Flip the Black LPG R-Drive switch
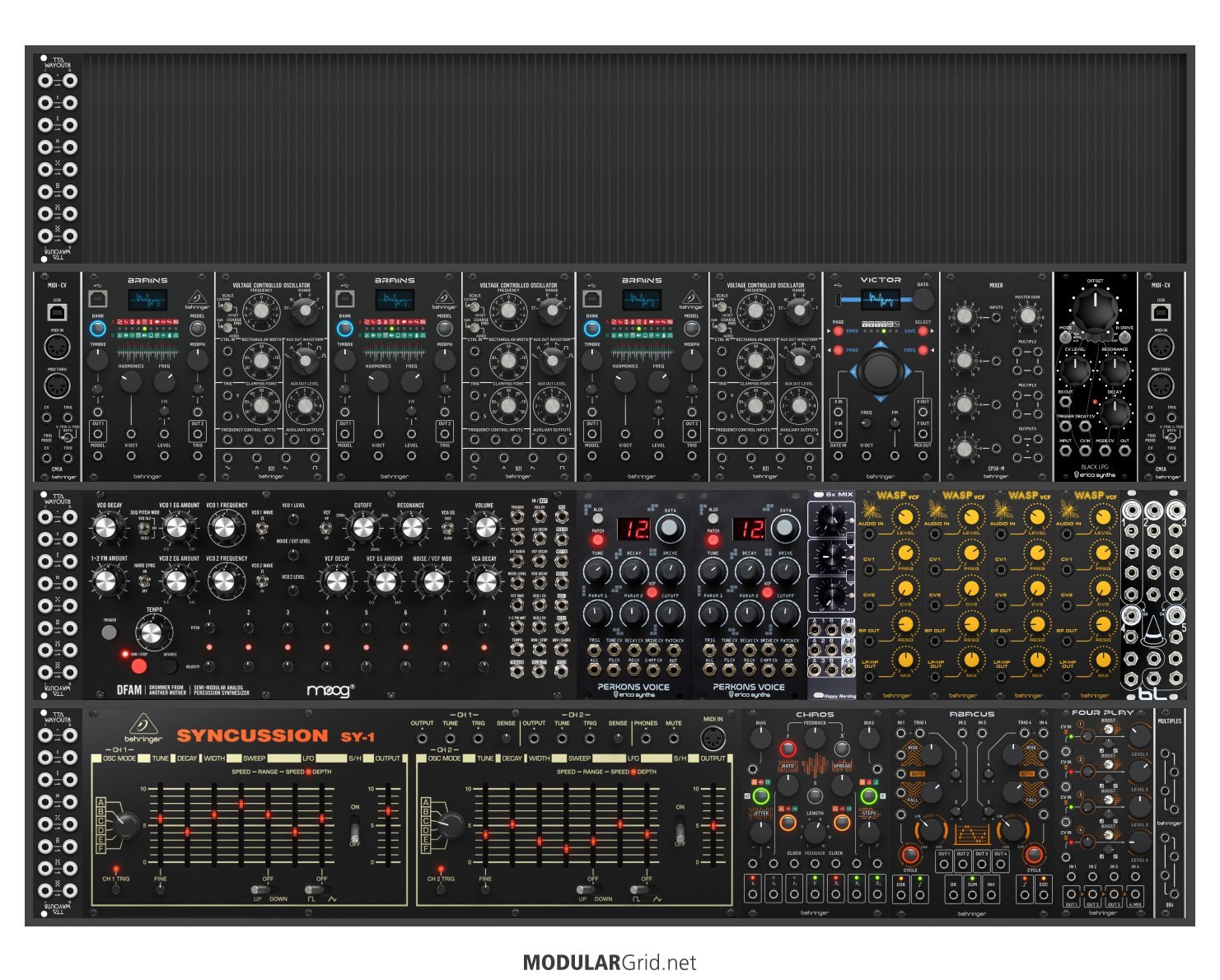The width and height of the screenshot is (1220, 980). [x=1124, y=337]
